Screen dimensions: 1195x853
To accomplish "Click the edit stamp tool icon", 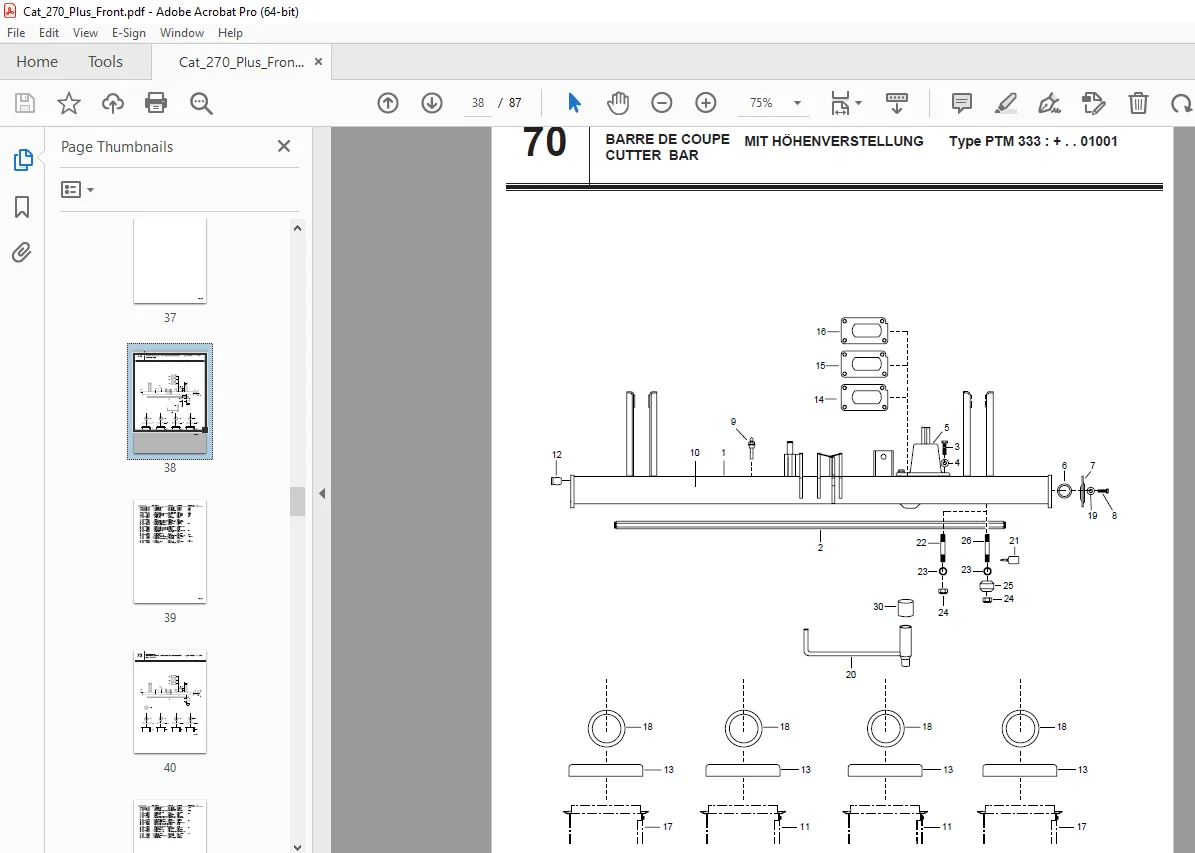I will click(1094, 103).
